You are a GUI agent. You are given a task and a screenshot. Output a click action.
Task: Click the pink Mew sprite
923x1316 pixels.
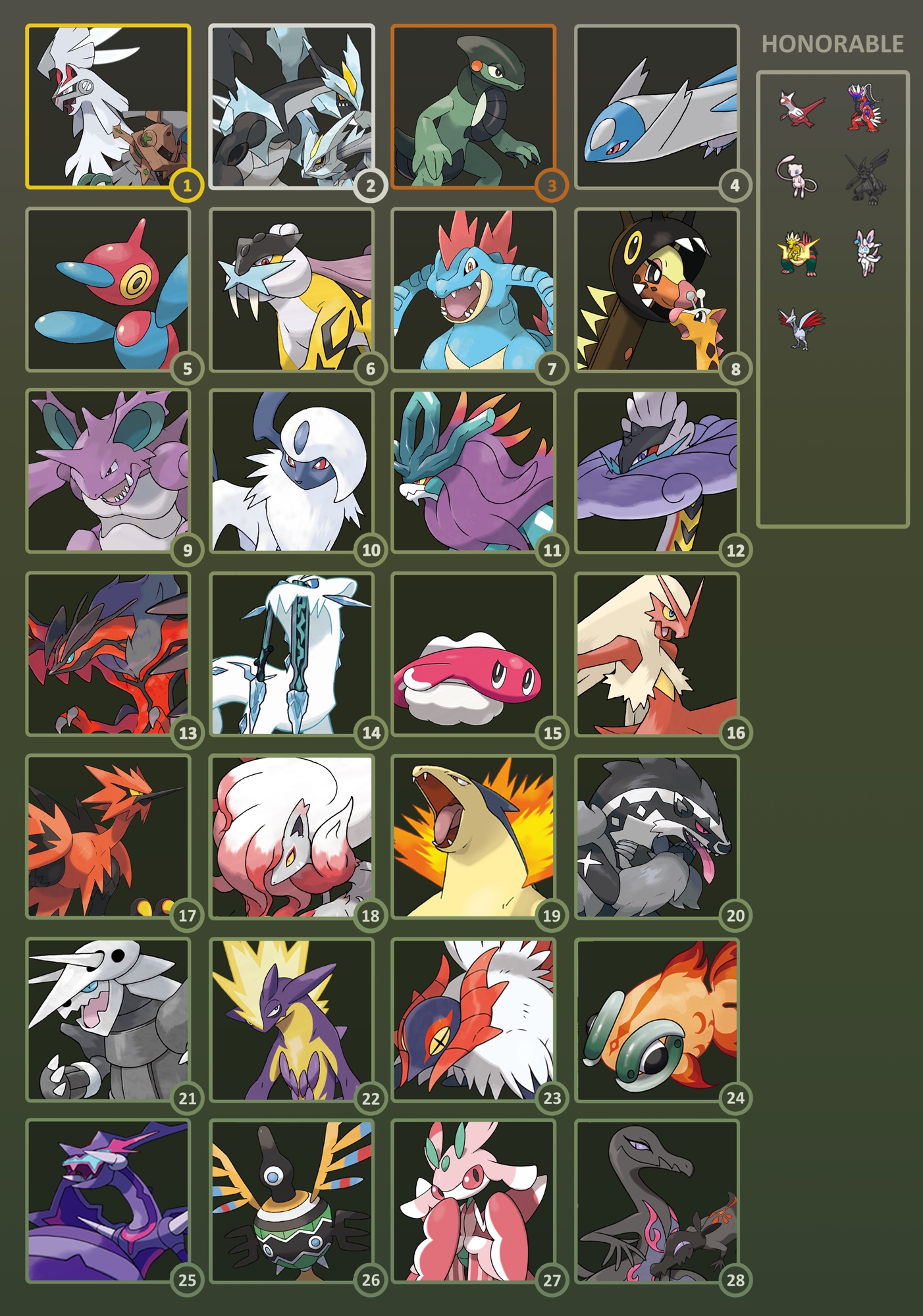(x=797, y=176)
